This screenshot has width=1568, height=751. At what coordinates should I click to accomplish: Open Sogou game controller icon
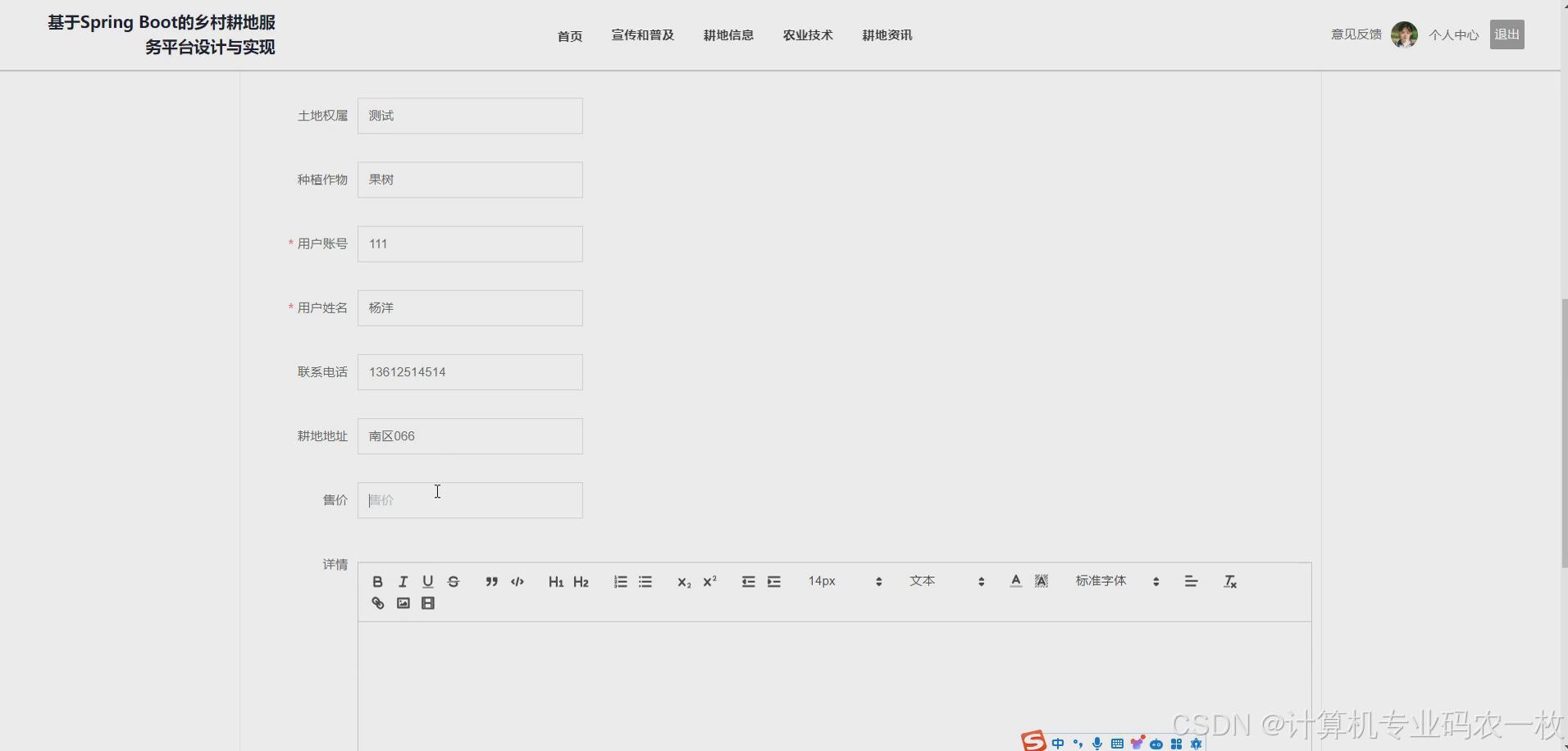1156,744
